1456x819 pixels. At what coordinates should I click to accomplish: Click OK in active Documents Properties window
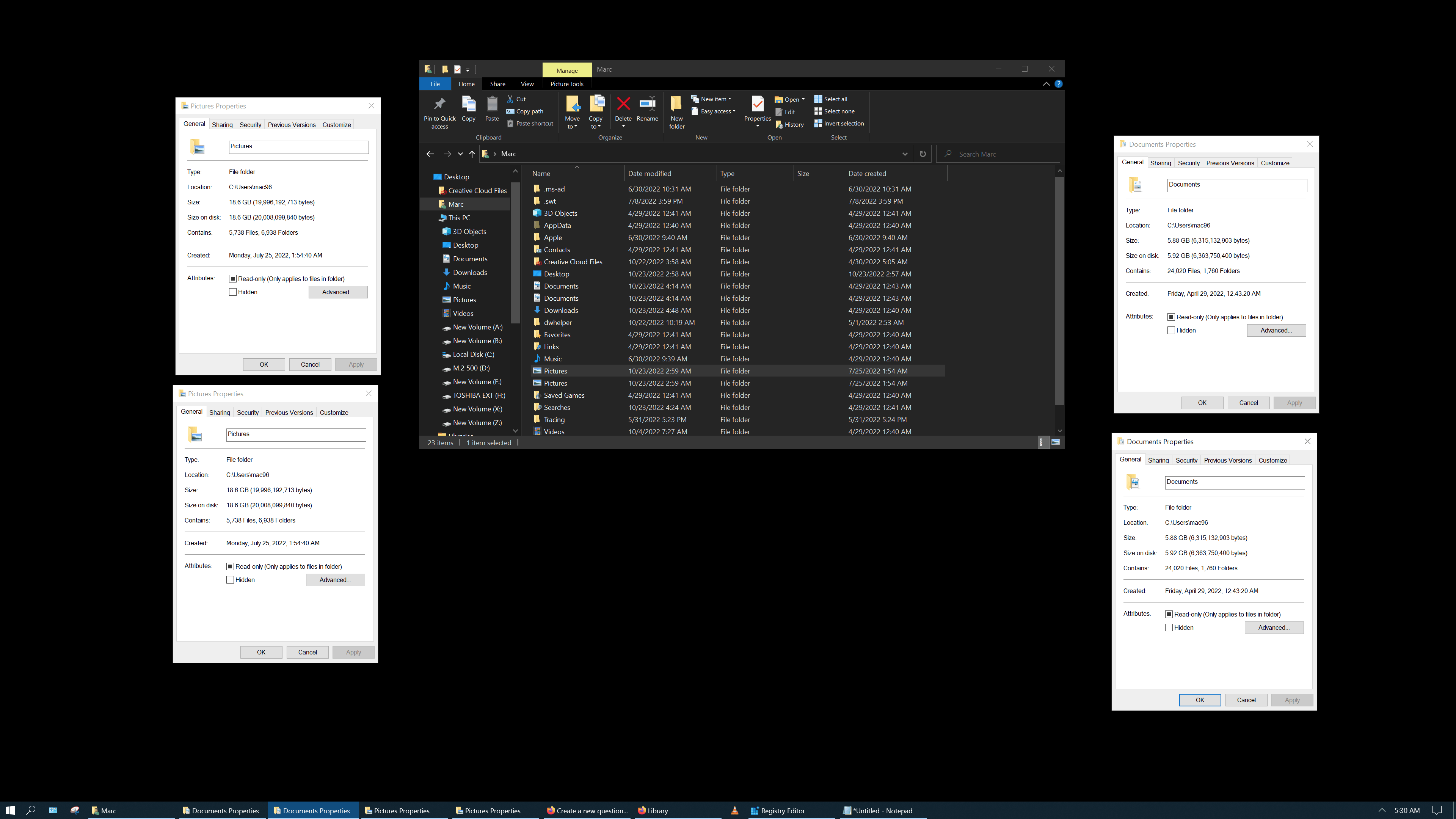(1199, 700)
